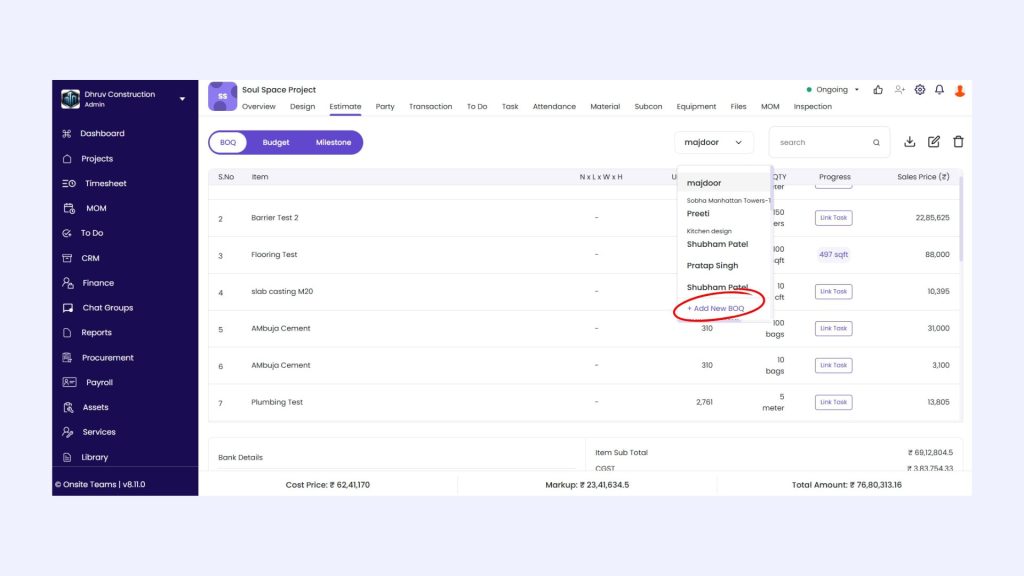
Task: Click the edit pencil icon in toolbar
Action: coord(934,142)
